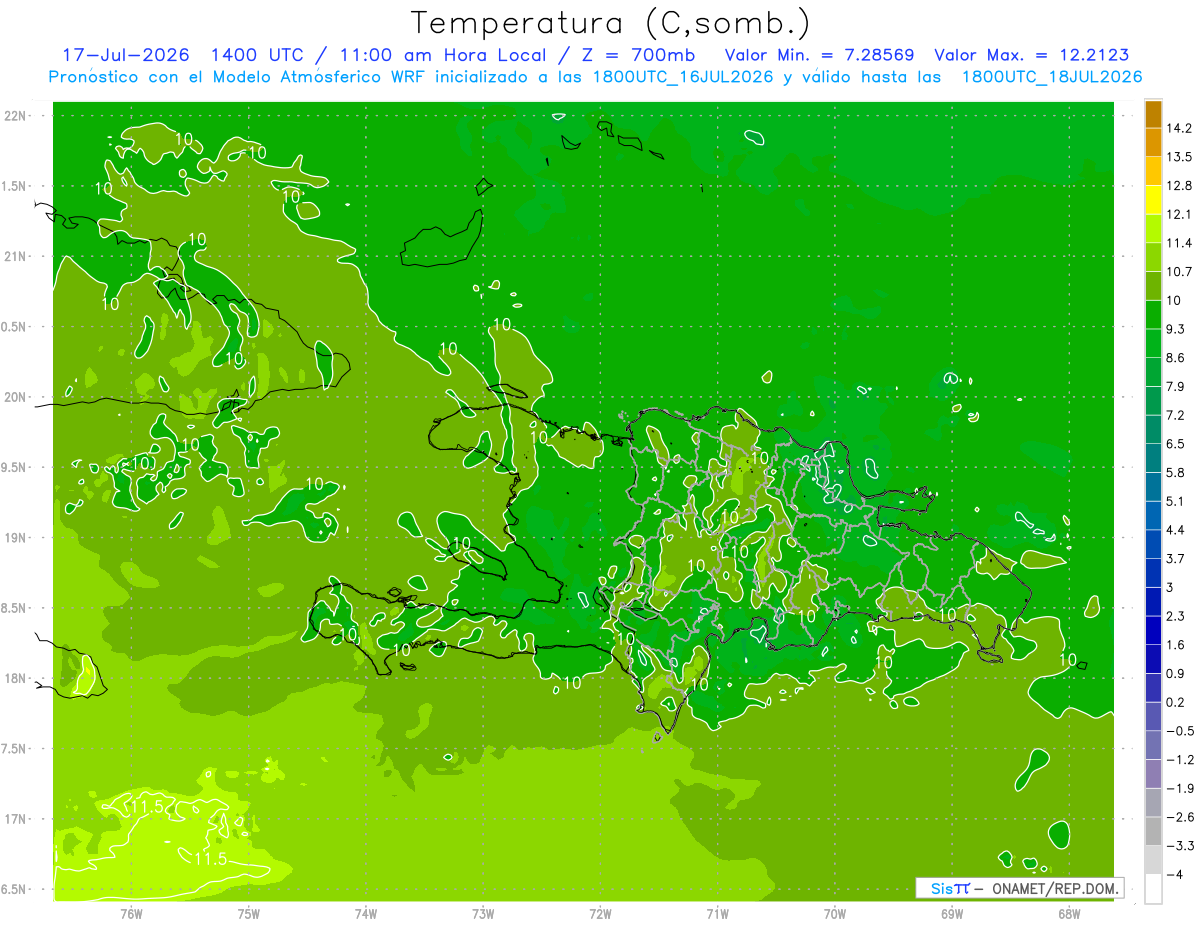Viewport: 1200px width, 927px height.
Task: Click the '74W' longitude axis label
Action: click(x=365, y=913)
